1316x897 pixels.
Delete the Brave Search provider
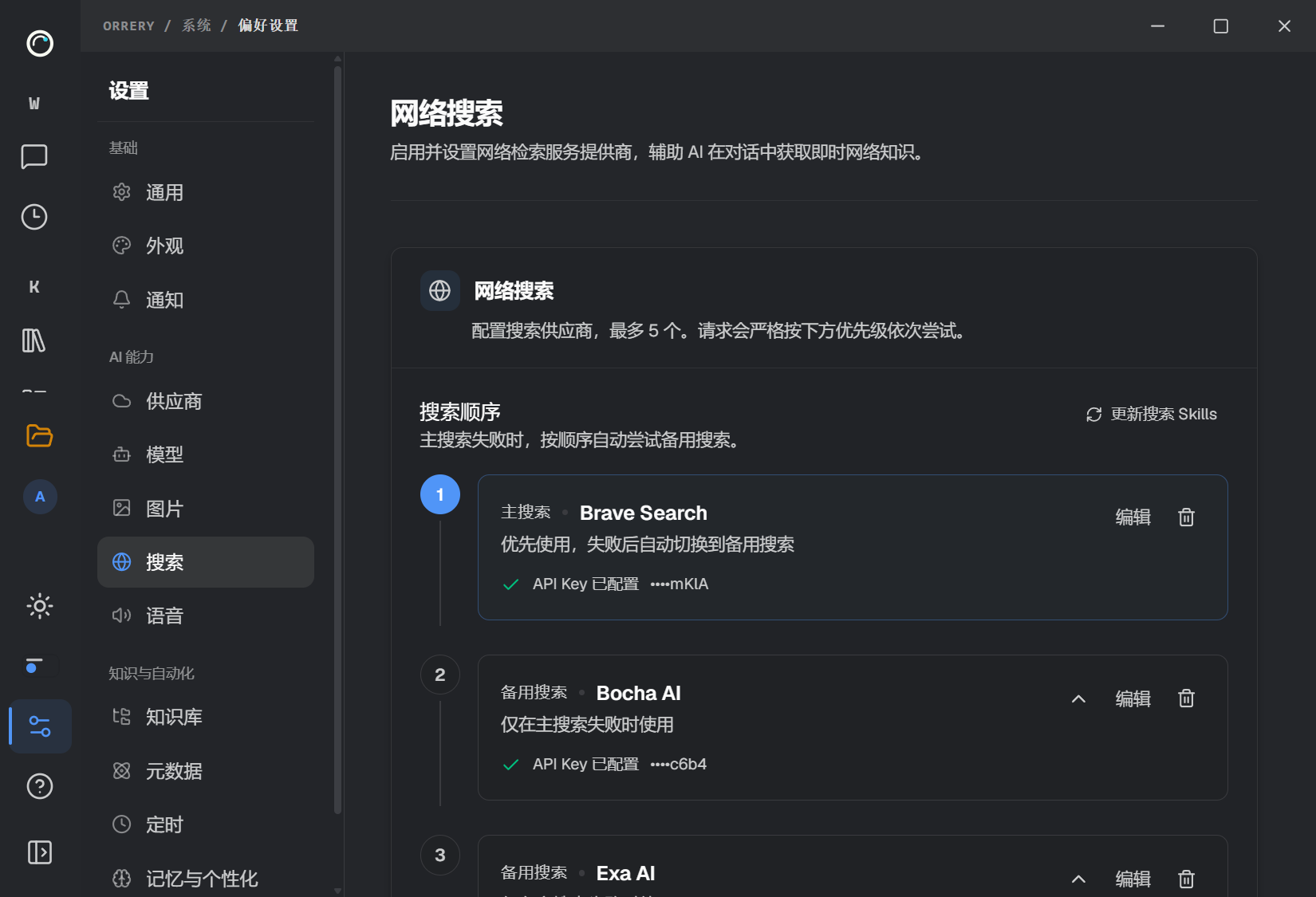click(x=1186, y=517)
